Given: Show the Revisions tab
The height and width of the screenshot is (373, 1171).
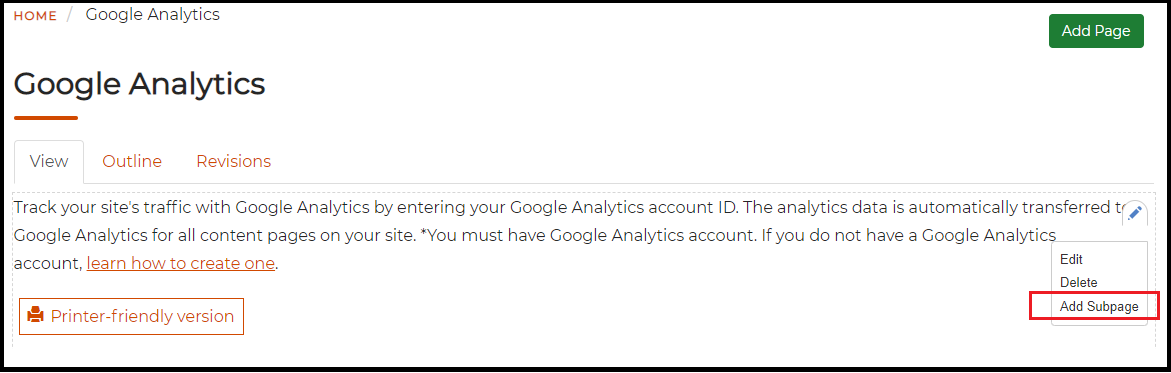Looking at the screenshot, I should pyautogui.click(x=234, y=161).
